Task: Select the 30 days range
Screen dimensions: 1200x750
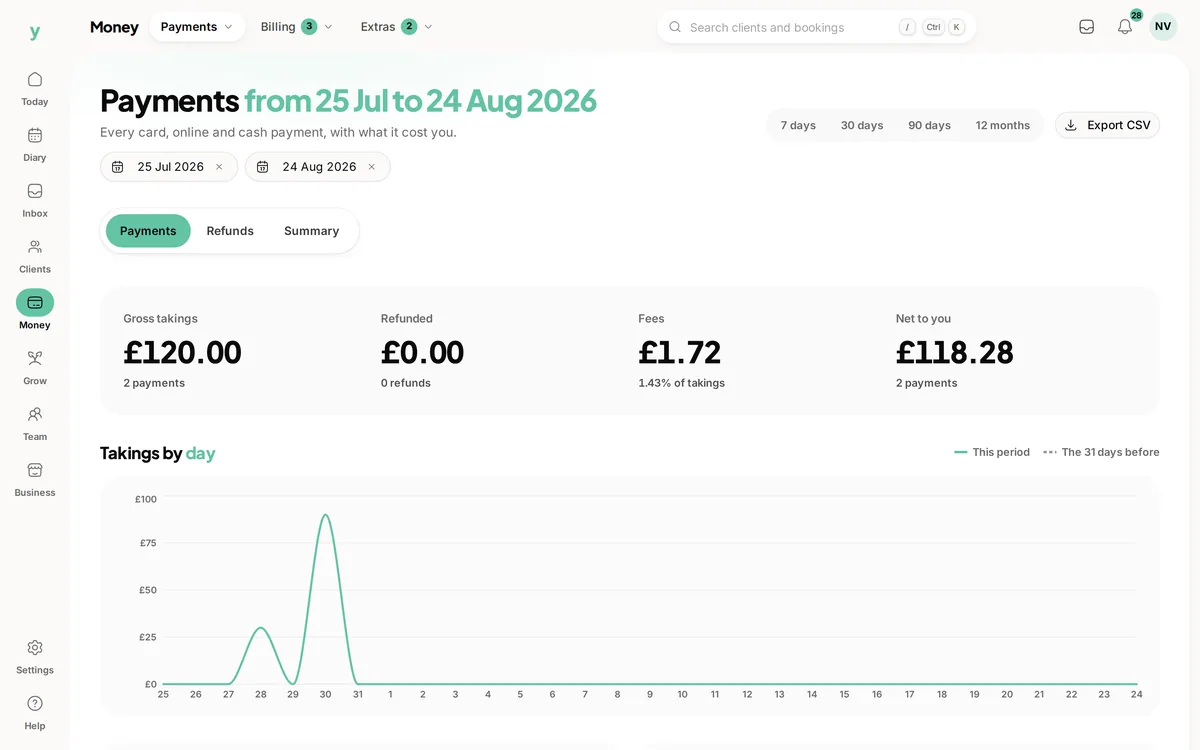Action: click(x=862, y=125)
